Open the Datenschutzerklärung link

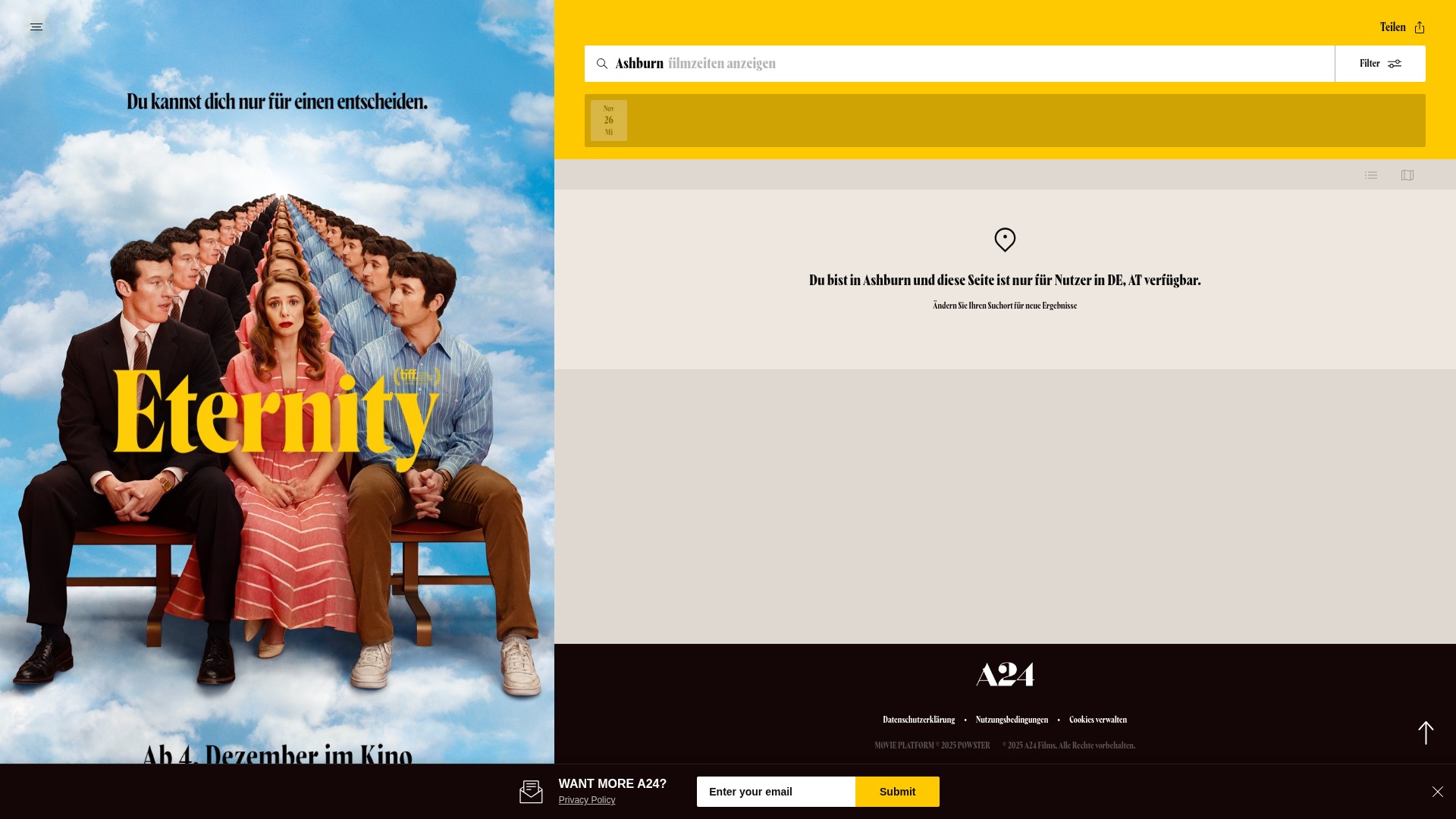pos(918,720)
